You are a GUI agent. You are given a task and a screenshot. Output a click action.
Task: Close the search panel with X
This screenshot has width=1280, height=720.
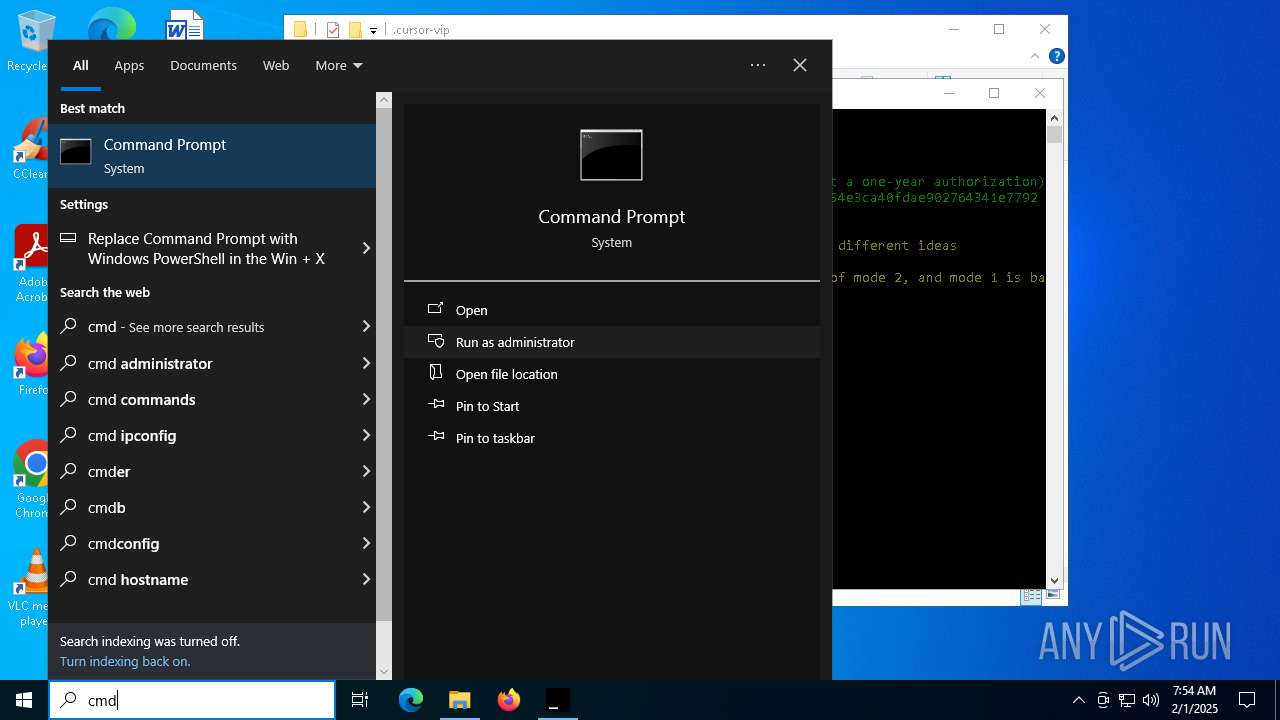tap(800, 65)
